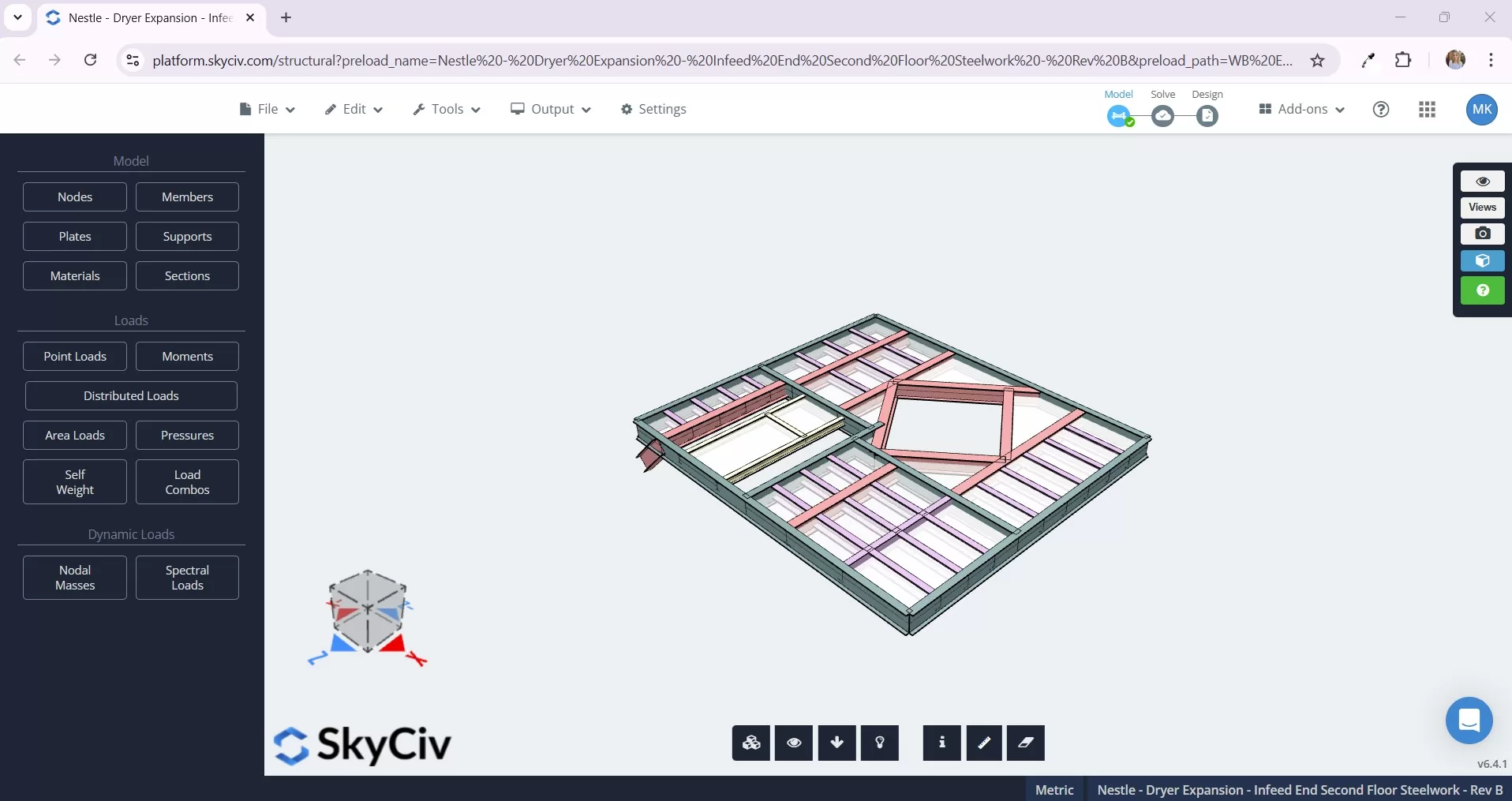Toggle the eye icon in bottom toolbar

coord(794,743)
